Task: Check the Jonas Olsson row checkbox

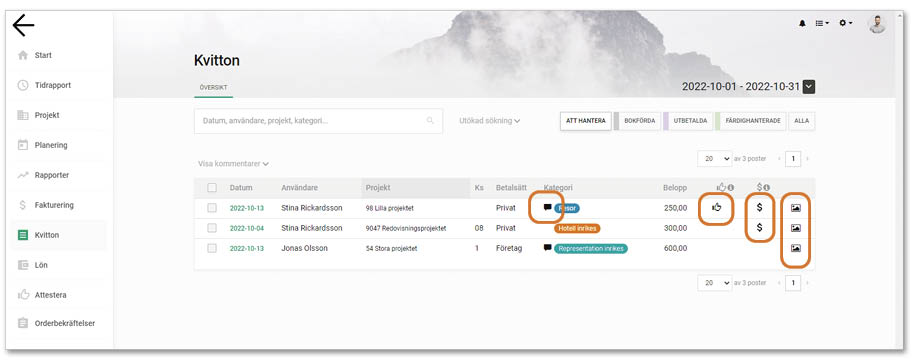Action: [x=212, y=248]
